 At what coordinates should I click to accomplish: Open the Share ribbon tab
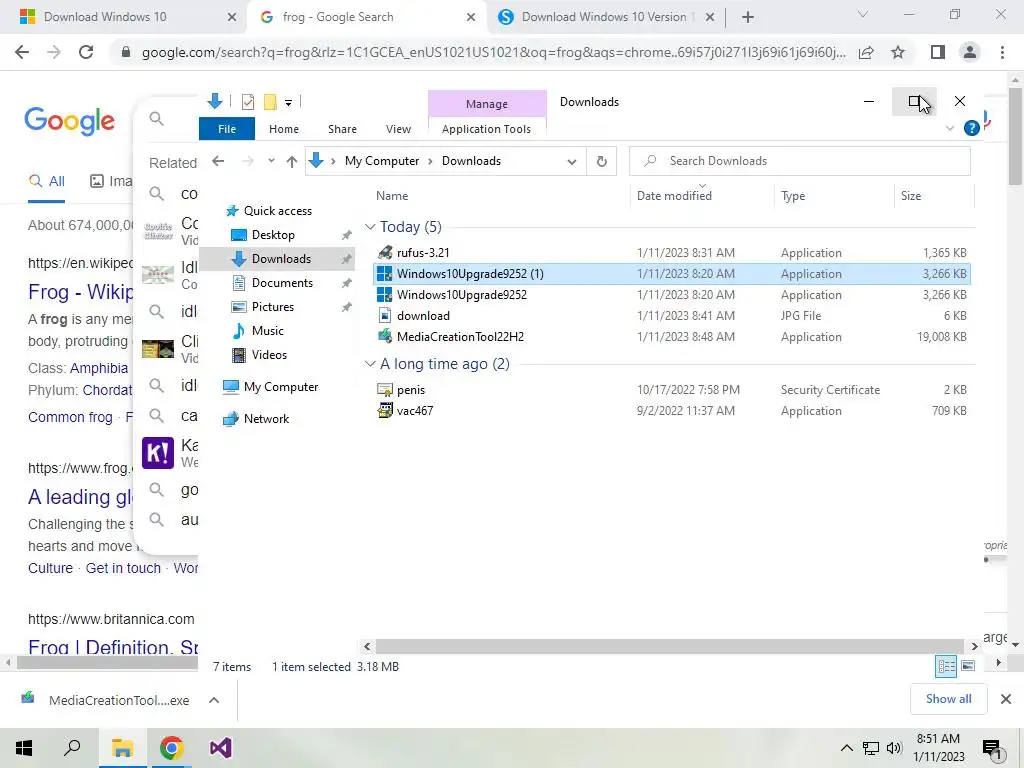click(x=342, y=129)
